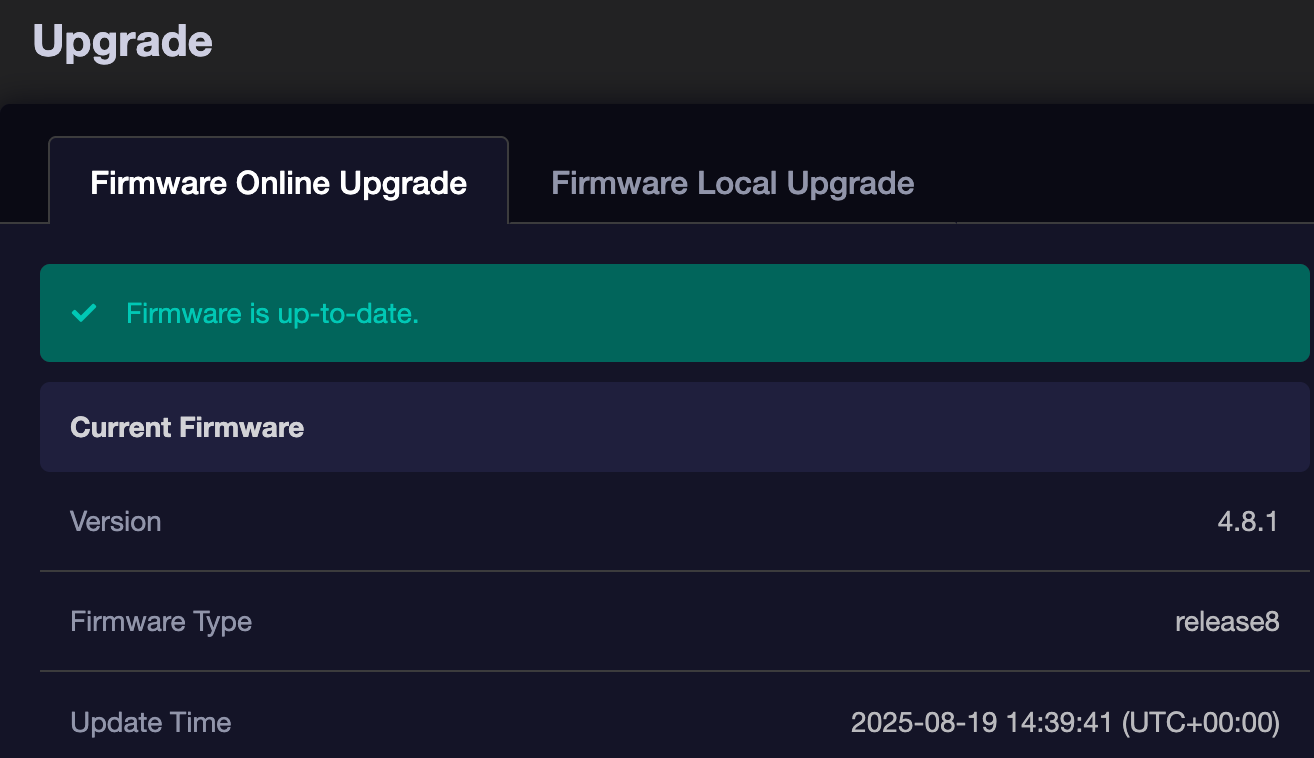
Task: Click the release8 firmware type value
Action: 1227,621
